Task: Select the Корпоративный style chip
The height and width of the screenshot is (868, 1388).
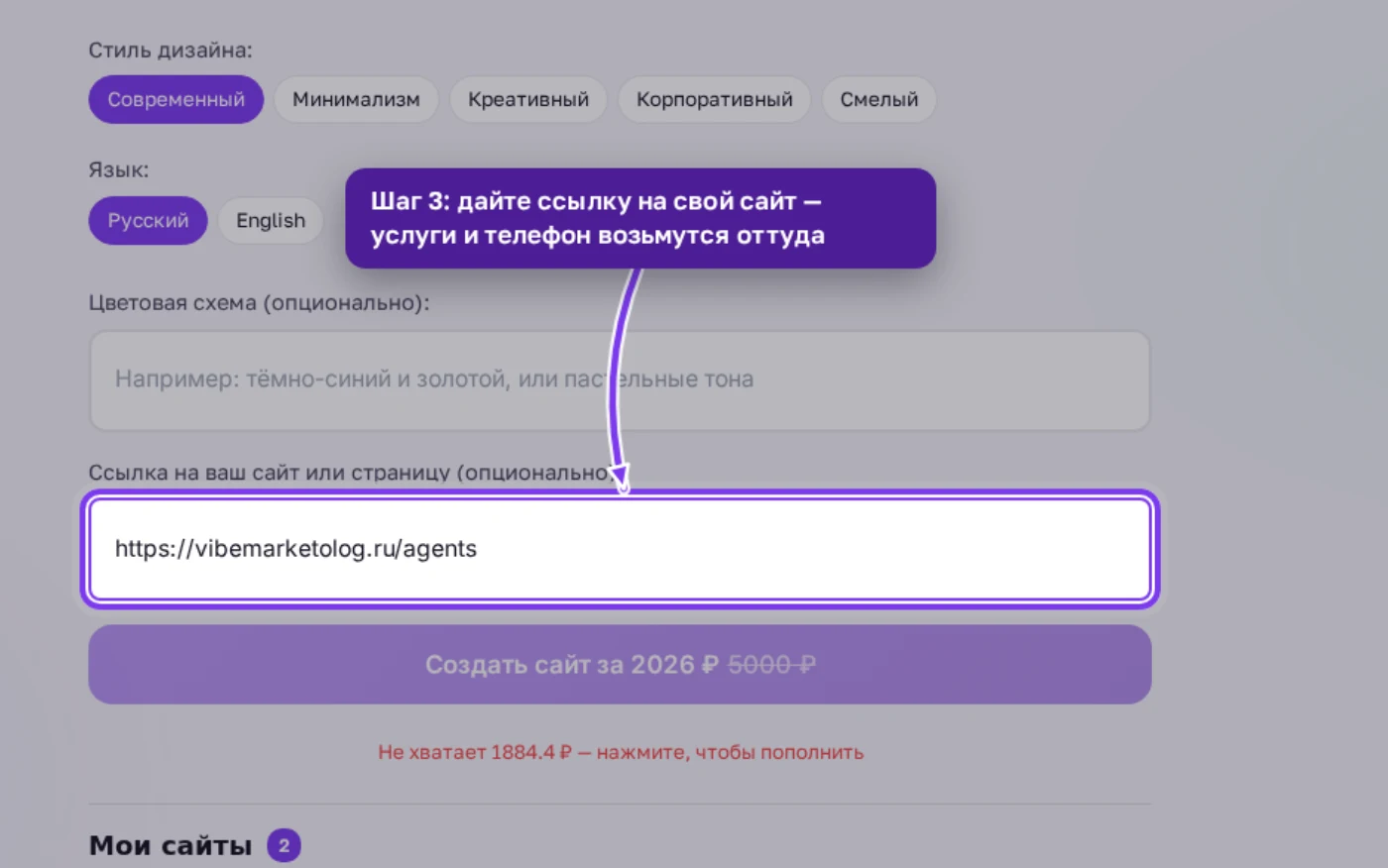Action: pos(715,99)
